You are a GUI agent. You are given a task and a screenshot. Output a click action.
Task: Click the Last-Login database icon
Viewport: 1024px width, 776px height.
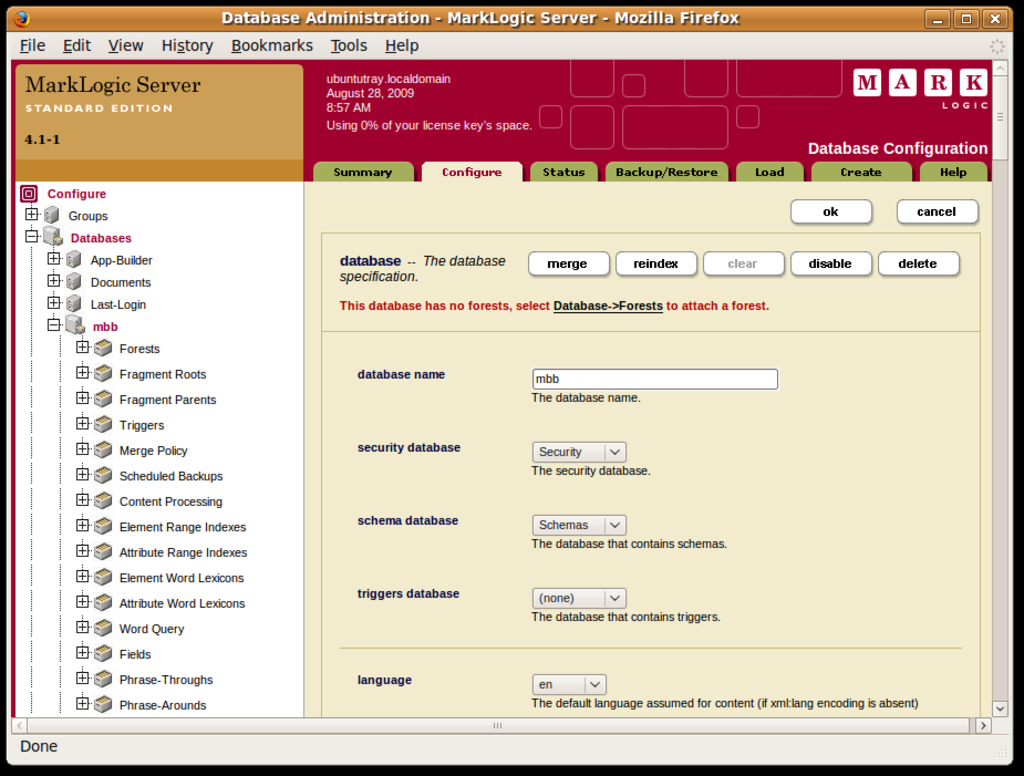[x=74, y=304]
